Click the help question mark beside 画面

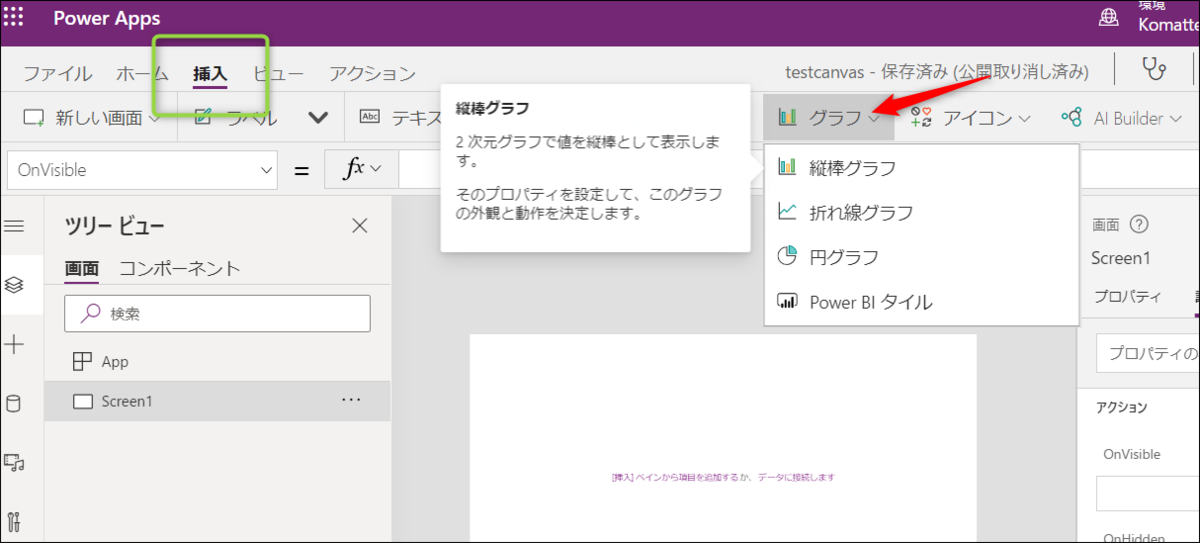tap(1137, 225)
